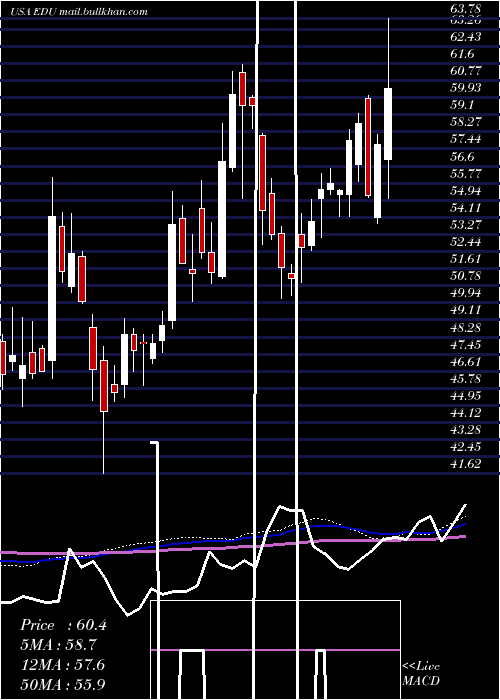Image resolution: width=500 pixels, height=700 pixels.
Task: Click the 49.94 price axis label
Action: pos(466,293)
